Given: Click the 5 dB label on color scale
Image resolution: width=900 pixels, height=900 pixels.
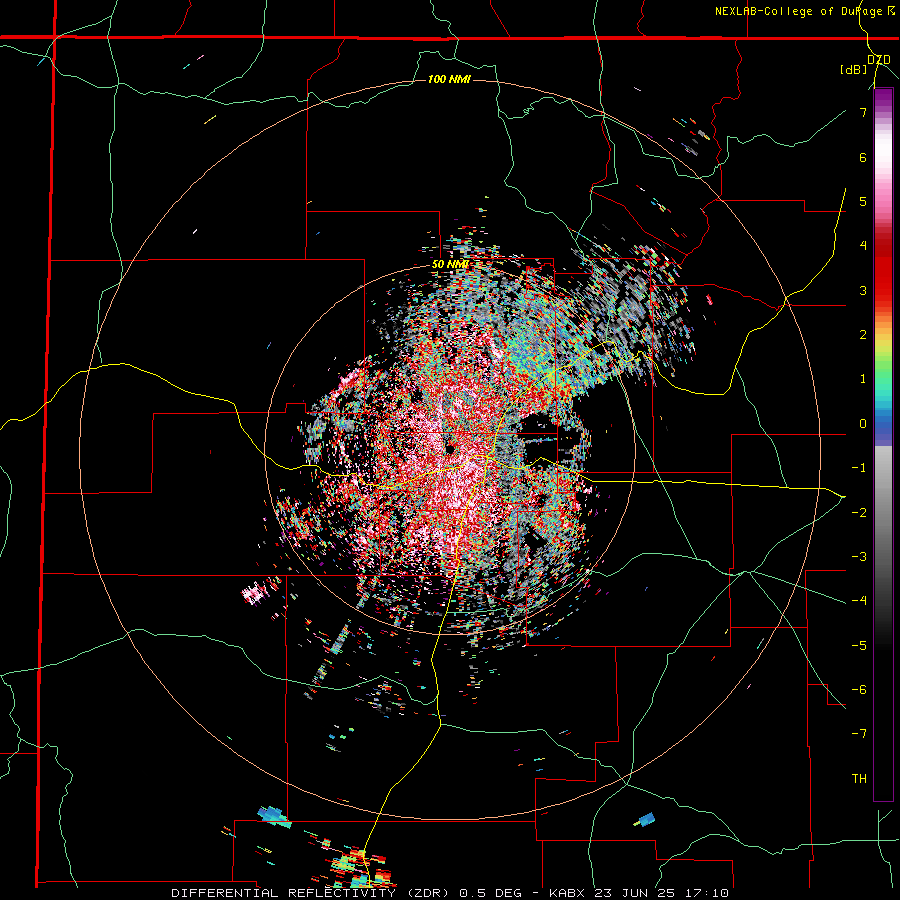Looking at the screenshot, I should [863, 201].
